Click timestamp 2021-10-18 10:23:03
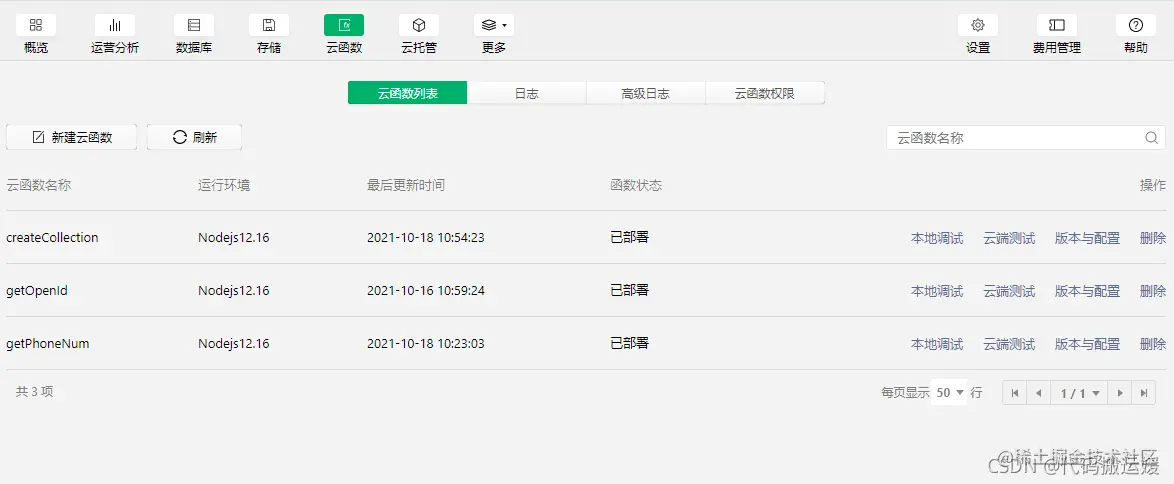 click(x=426, y=343)
